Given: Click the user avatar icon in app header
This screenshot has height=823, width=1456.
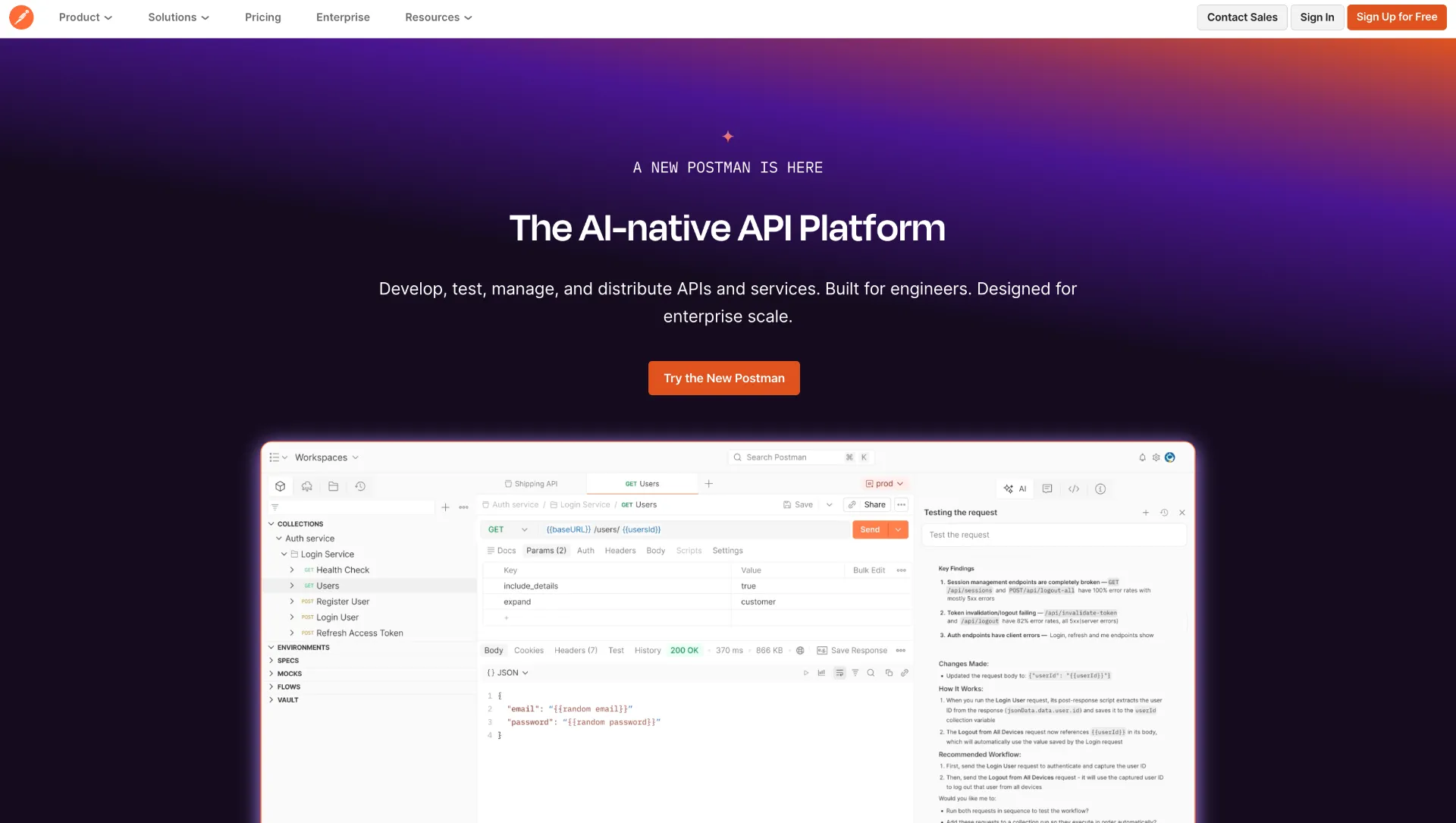Looking at the screenshot, I should pyautogui.click(x=1170, y=457).
